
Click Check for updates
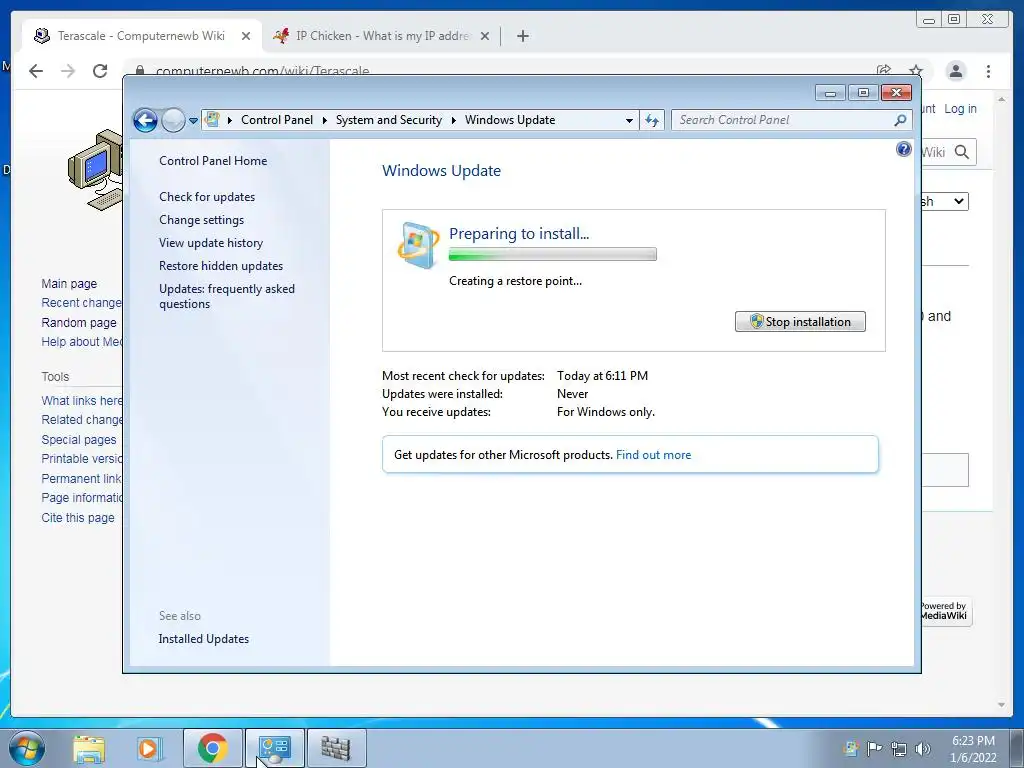point(207,197)
